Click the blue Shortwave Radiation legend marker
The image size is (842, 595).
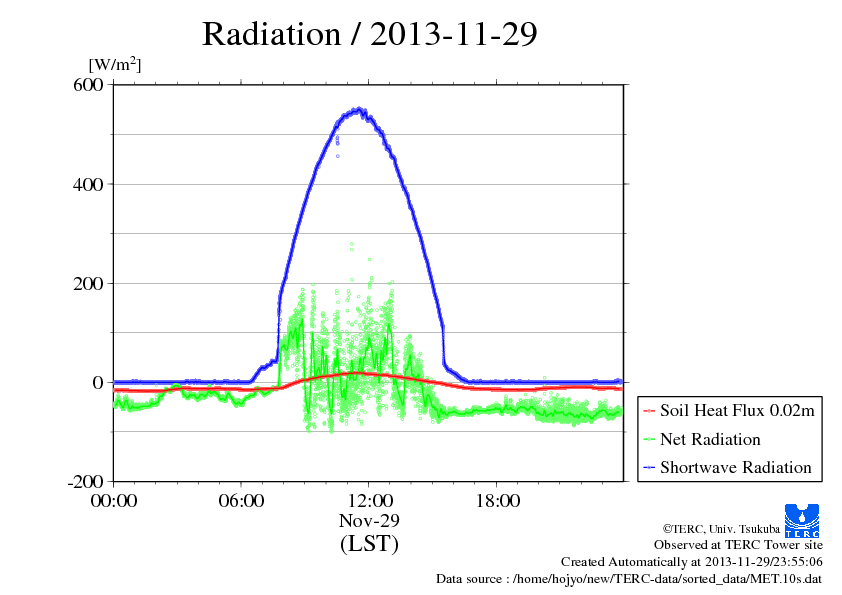pyautogui.click(x=649, y=468)
